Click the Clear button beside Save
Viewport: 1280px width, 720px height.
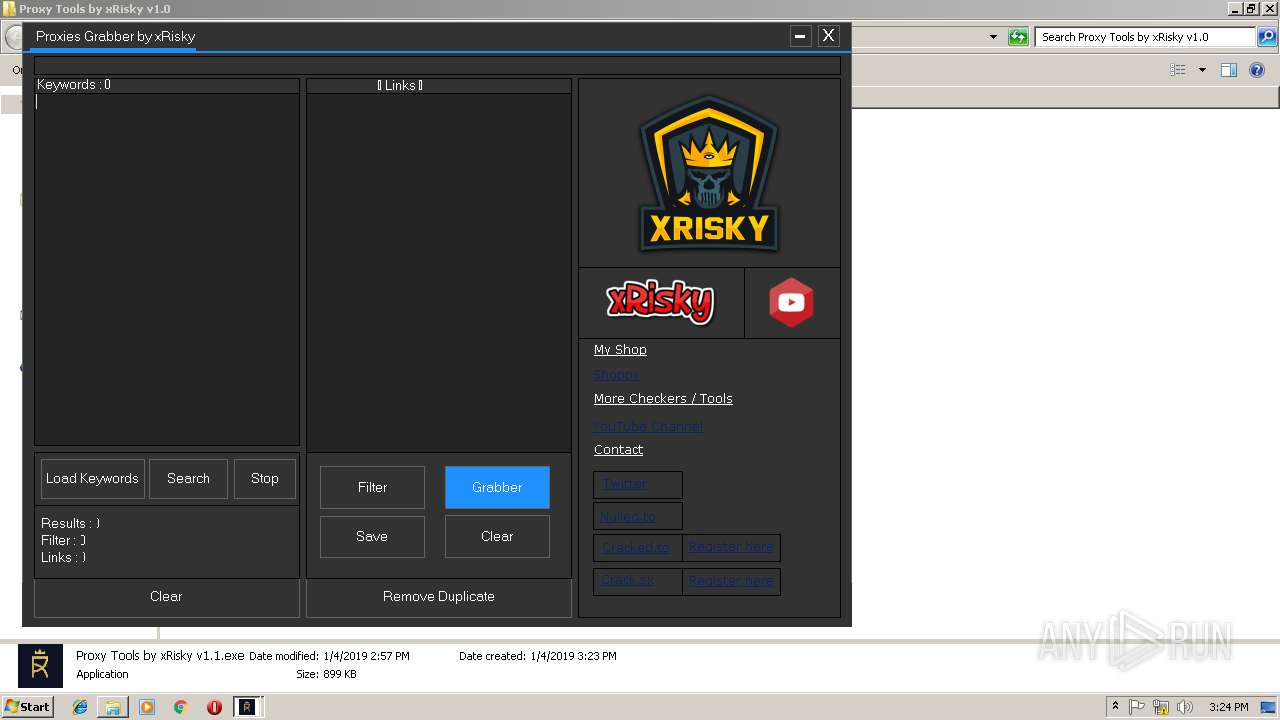[497, 537]
